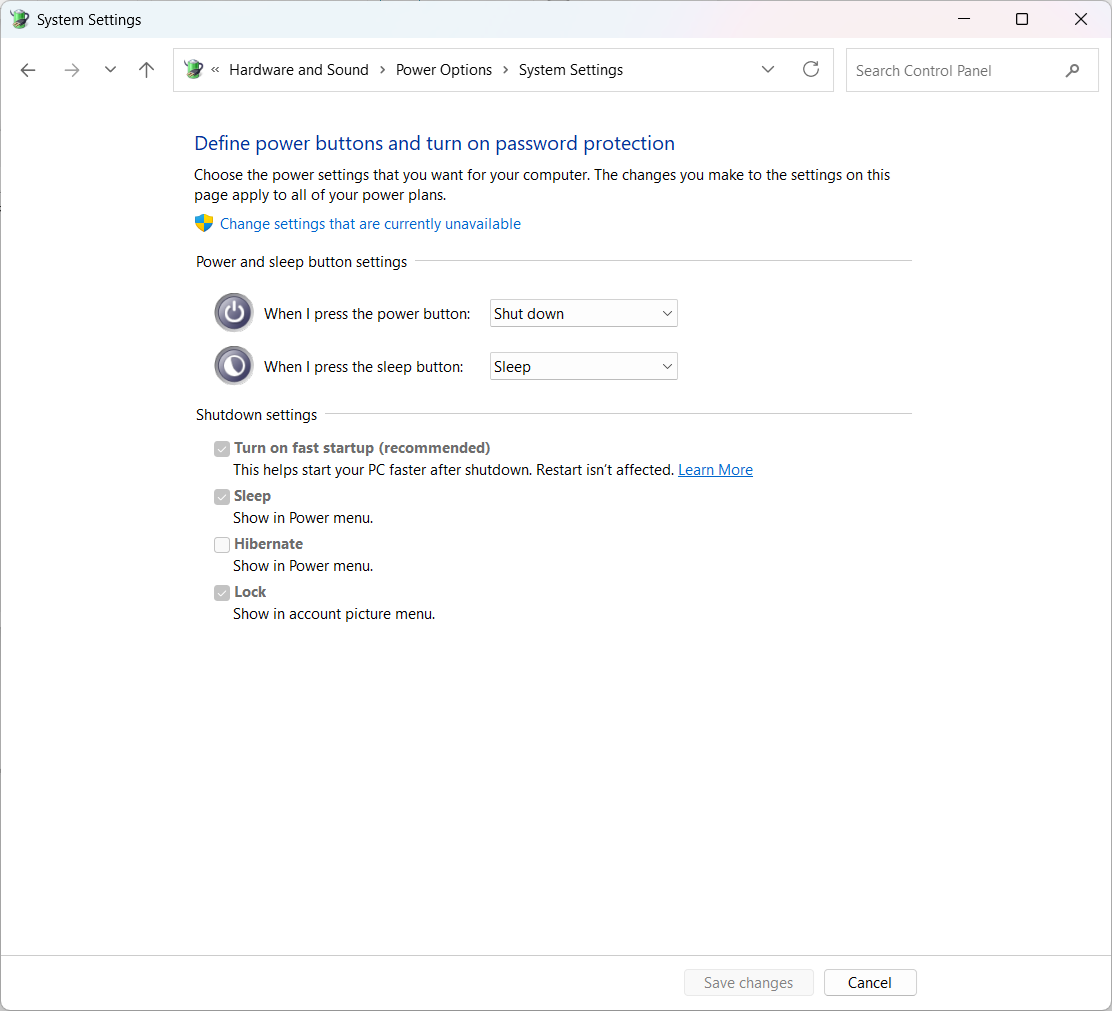Viewport: 1112px width, 1011px height.
Task: Open the sleep button action dropdown
Action: tap(583, 367)
